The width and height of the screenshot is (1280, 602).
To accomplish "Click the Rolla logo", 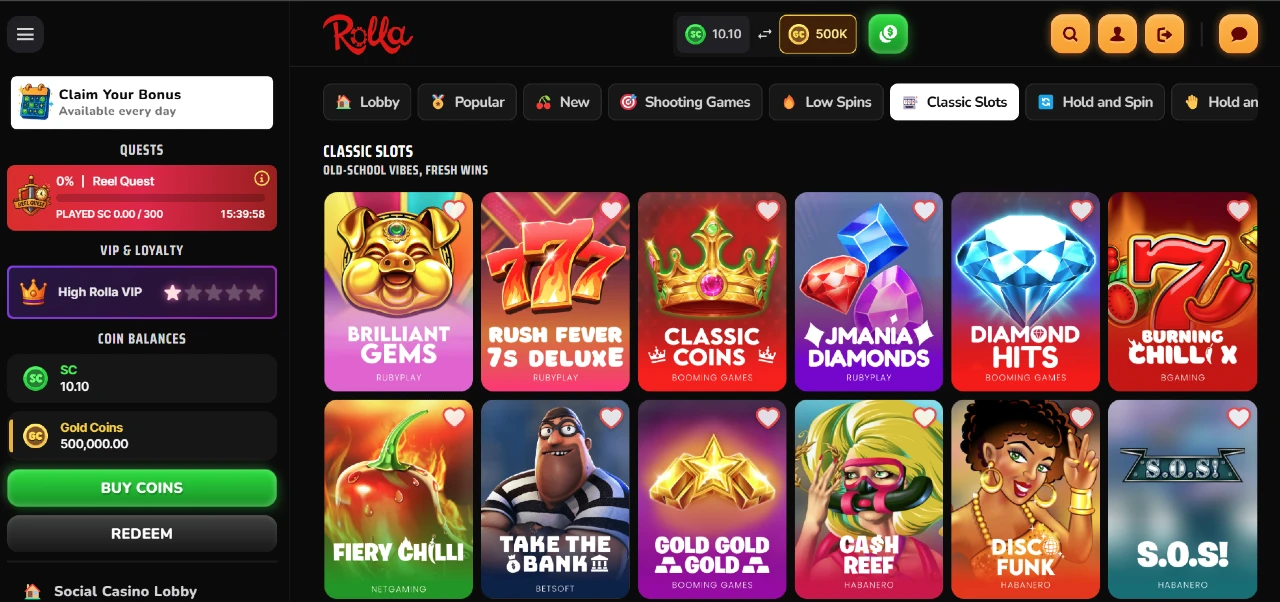I will point(367,34).
